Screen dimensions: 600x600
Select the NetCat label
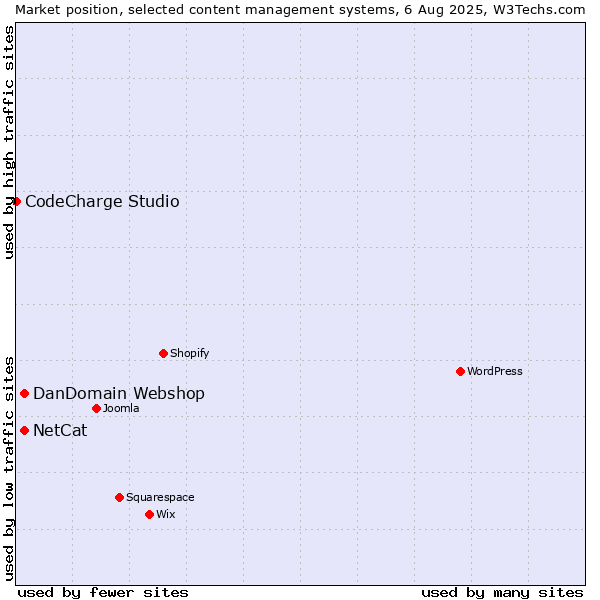60,431
